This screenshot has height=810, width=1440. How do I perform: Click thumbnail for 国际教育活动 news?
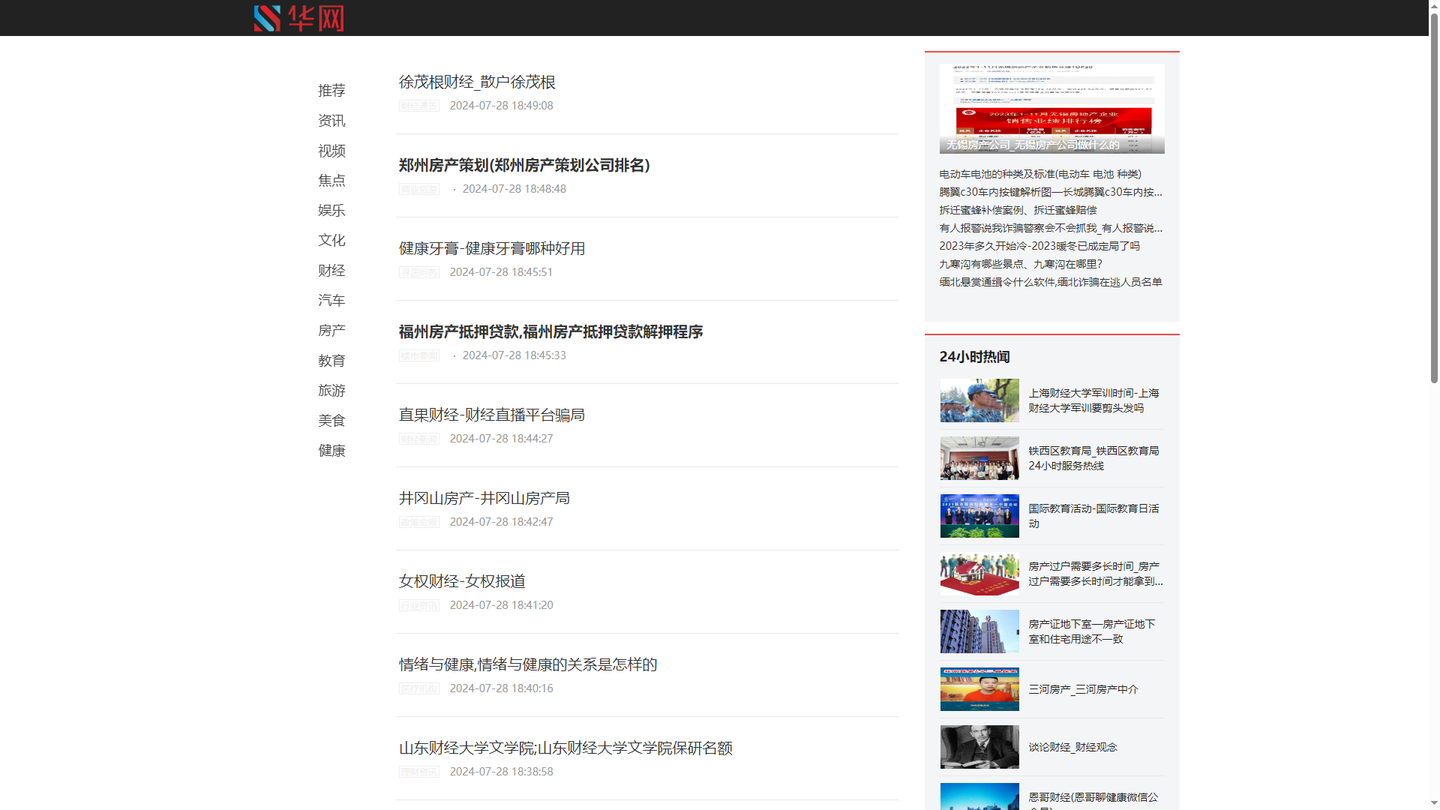tap(980, 516)
